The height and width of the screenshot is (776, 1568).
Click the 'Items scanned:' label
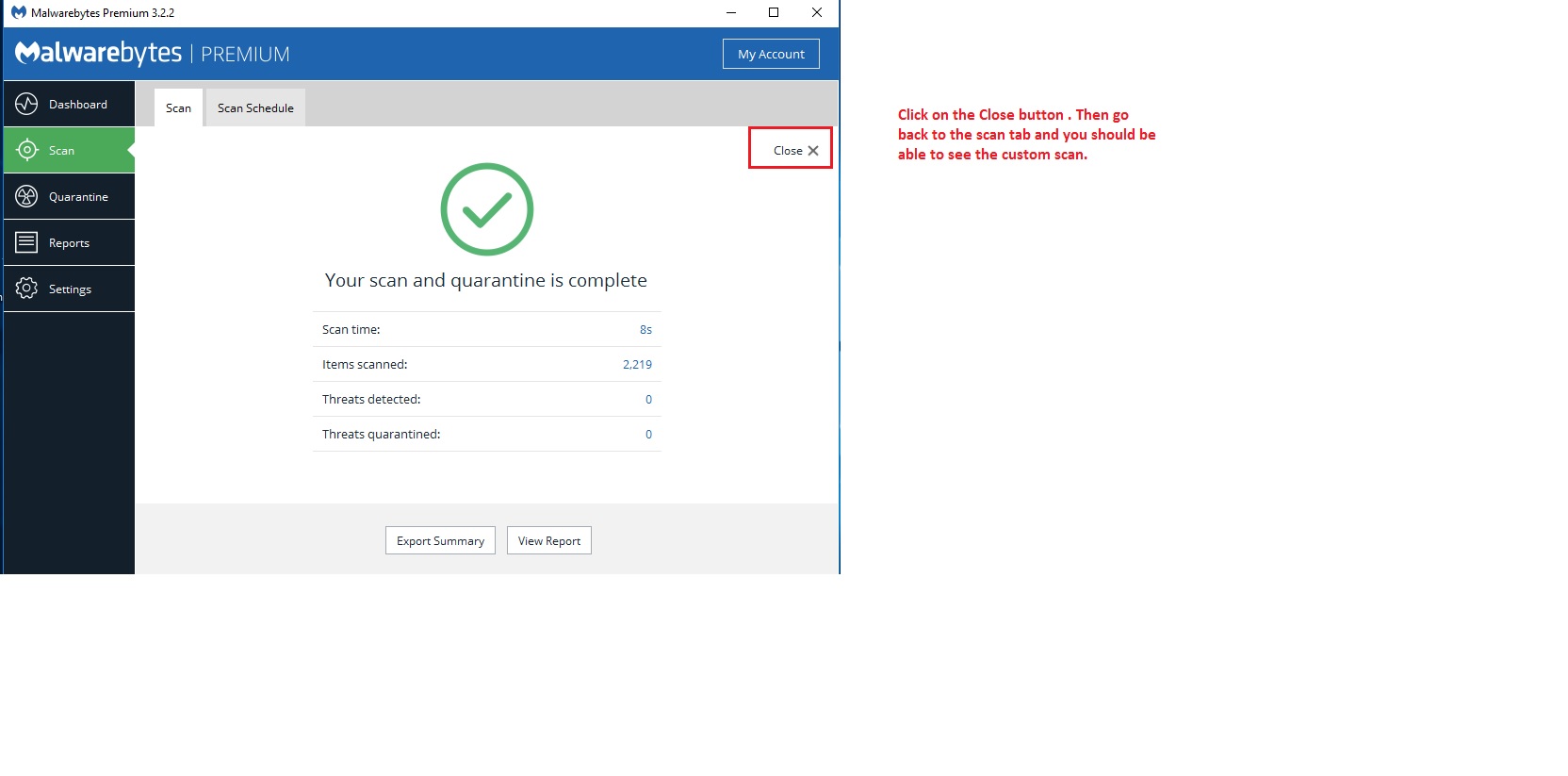pos(365,364)
